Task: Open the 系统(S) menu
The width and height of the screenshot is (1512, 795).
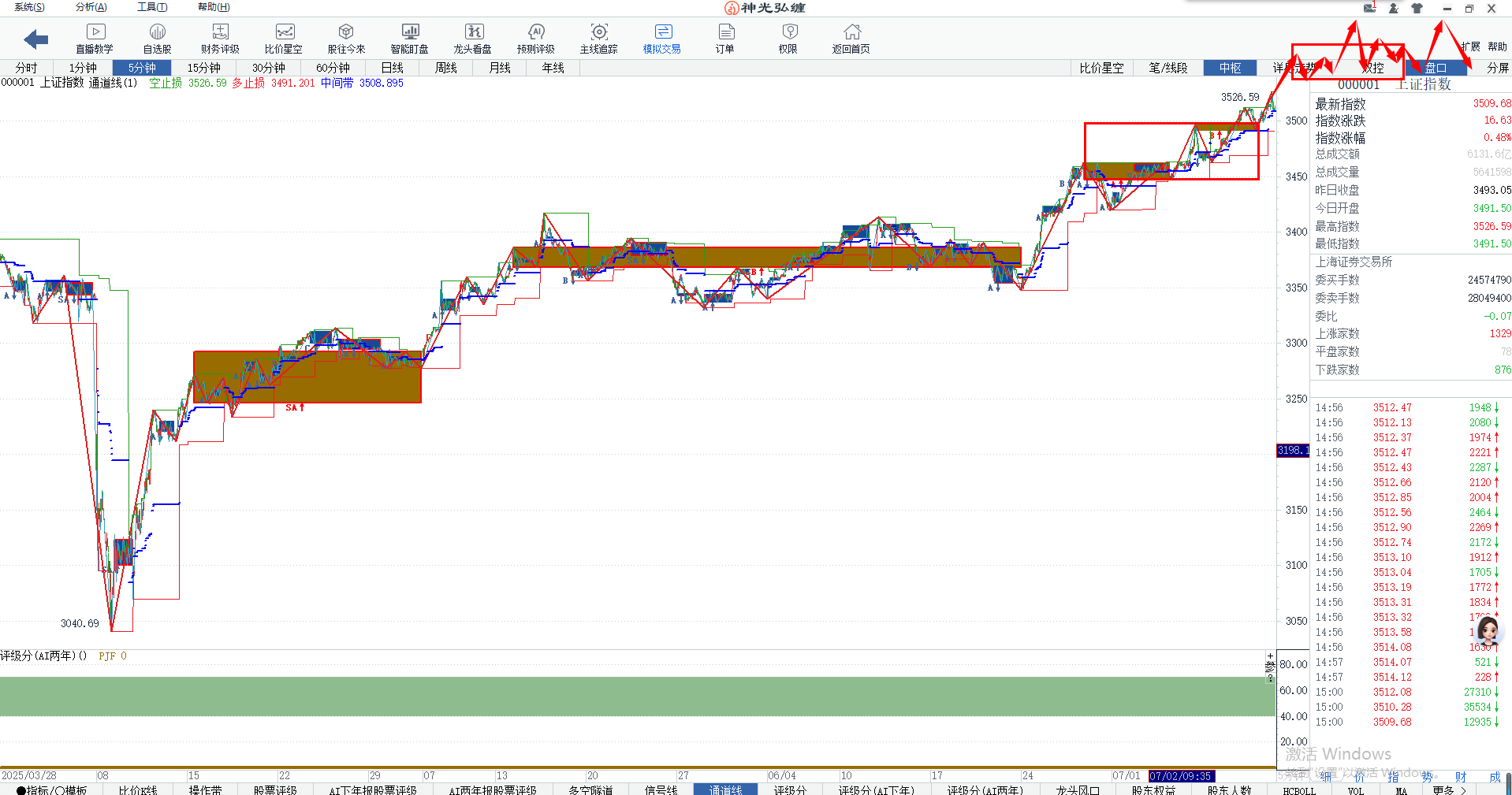Action: [29, 7]
